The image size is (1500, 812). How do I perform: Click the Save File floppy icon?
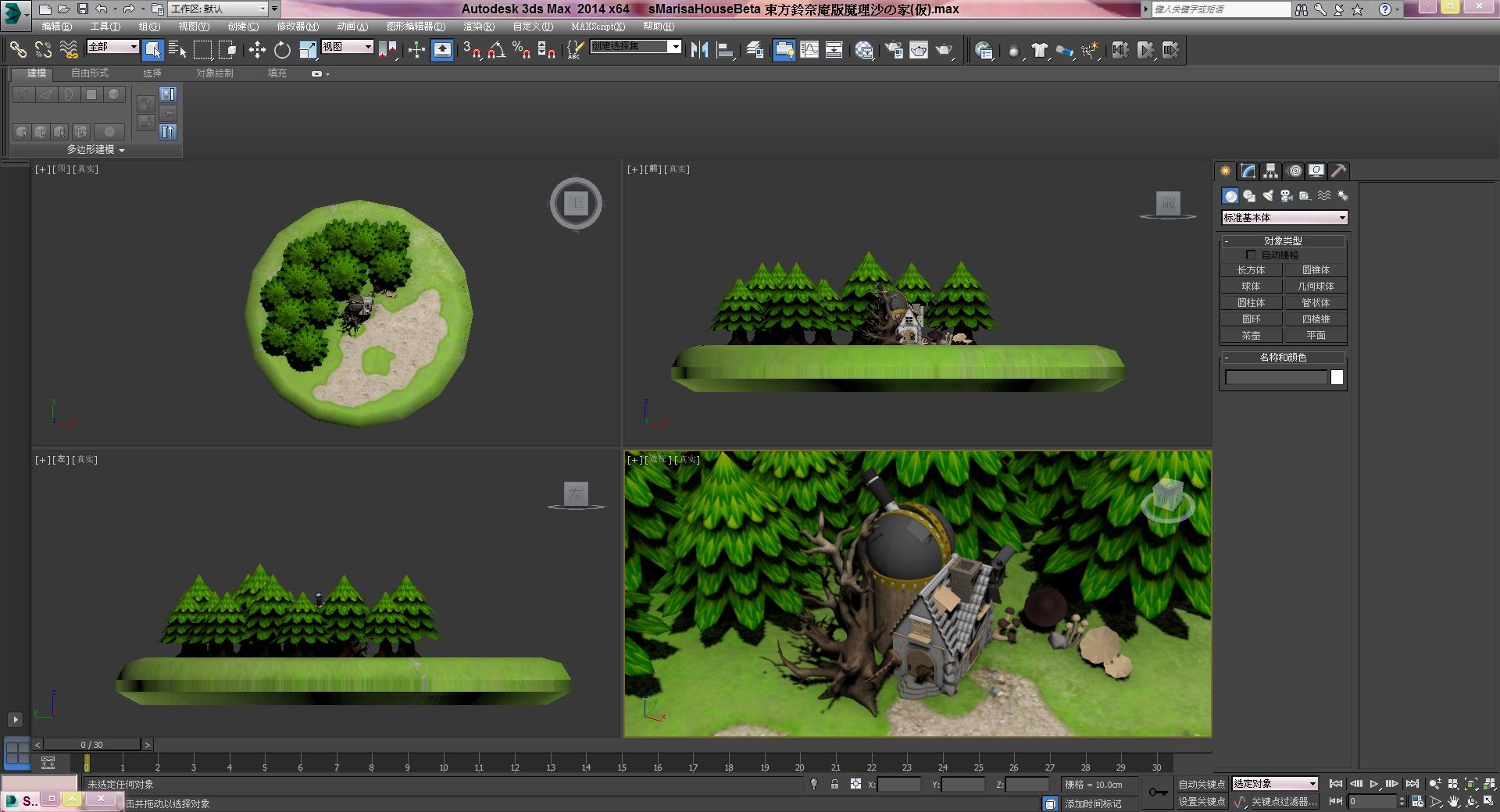point(82,9)
